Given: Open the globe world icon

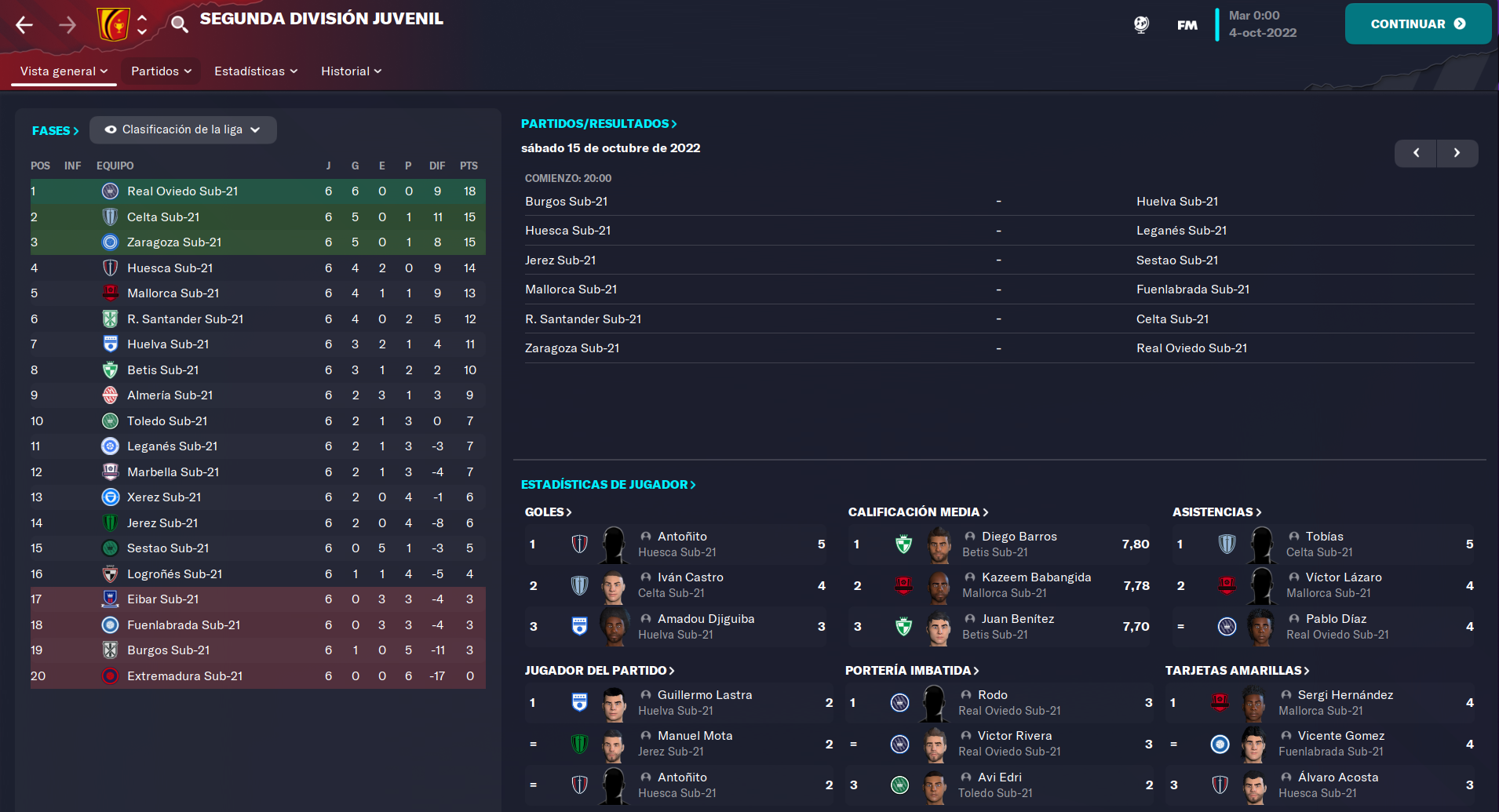Looking at the screenshot, I should tap(1141, 24).
